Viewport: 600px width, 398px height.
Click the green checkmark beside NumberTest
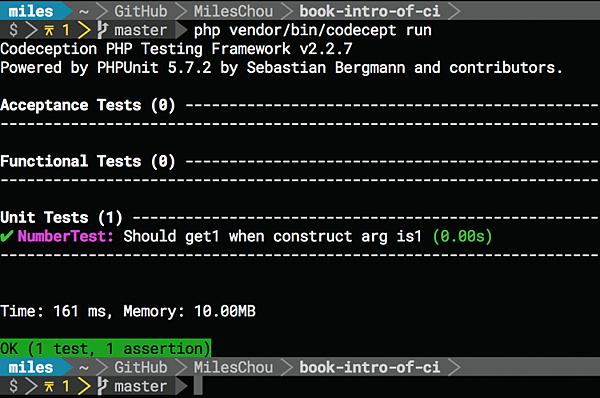pyautogui.click(x=7, y=236)
